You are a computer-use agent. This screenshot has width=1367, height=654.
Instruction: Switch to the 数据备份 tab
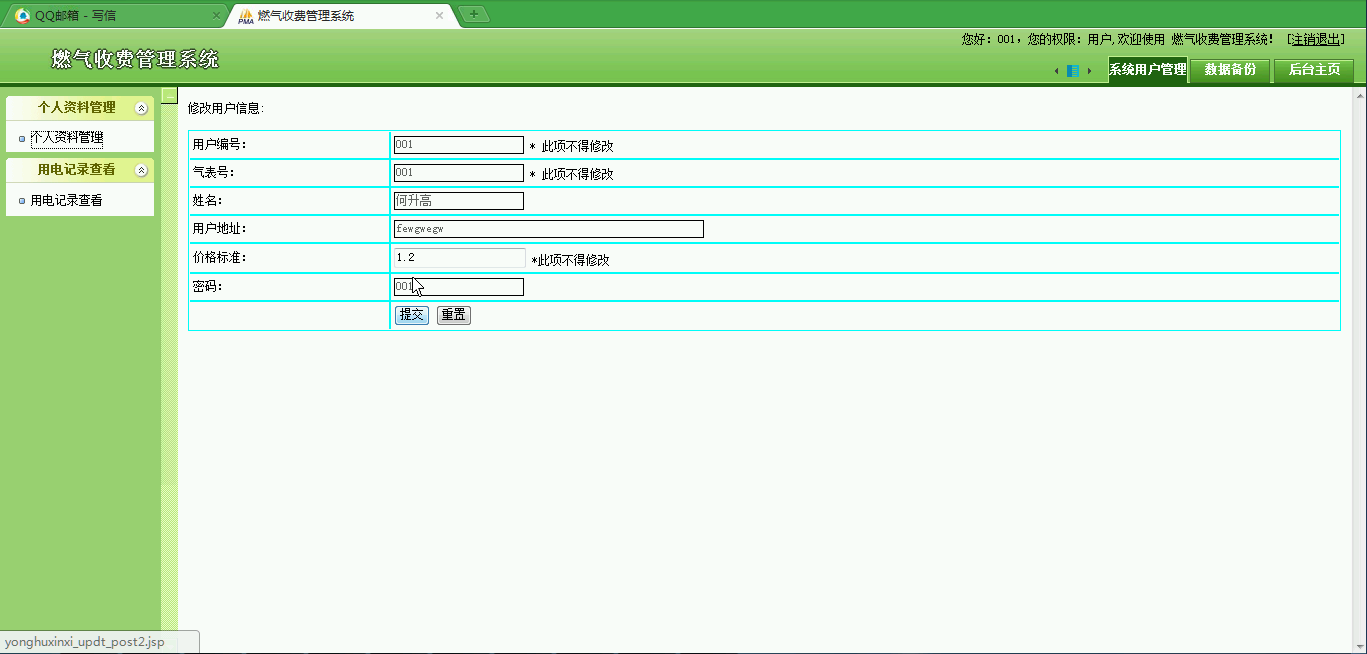coord(1230,70)
